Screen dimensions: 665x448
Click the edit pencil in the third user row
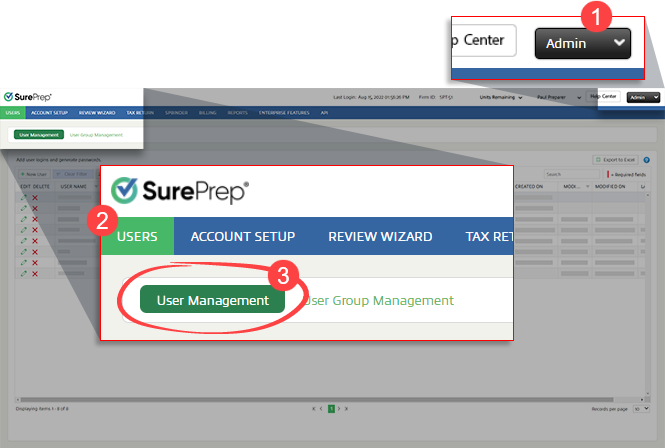pos(24,219)
